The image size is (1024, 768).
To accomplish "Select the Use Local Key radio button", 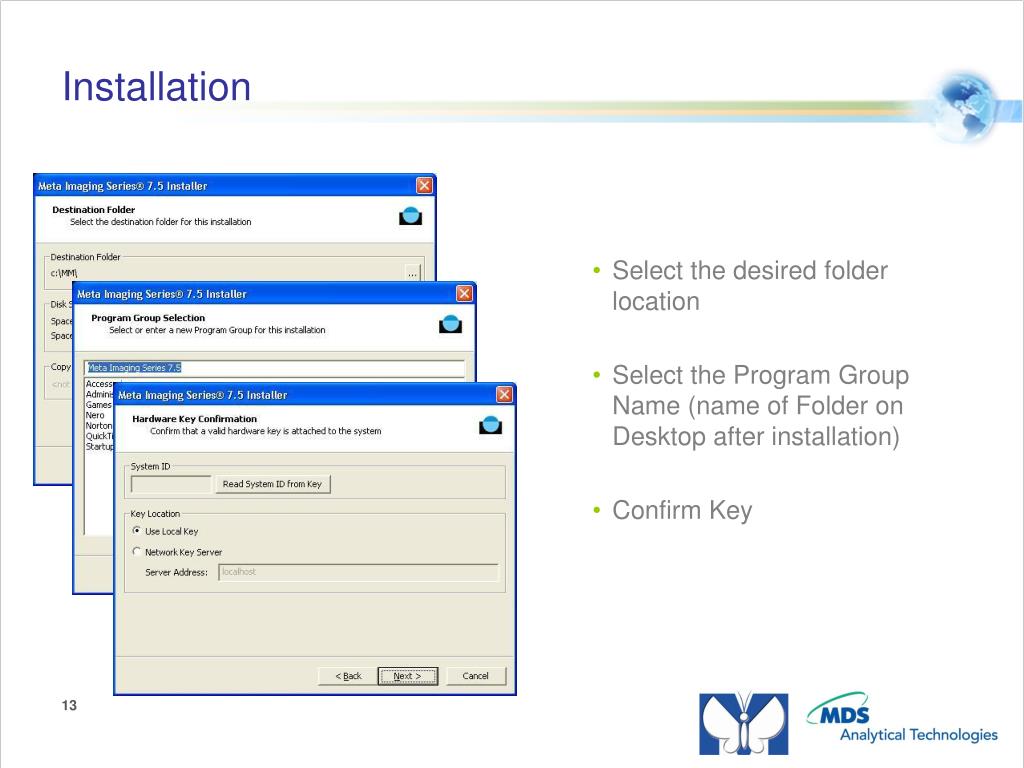I will click(x=136, y=530).
